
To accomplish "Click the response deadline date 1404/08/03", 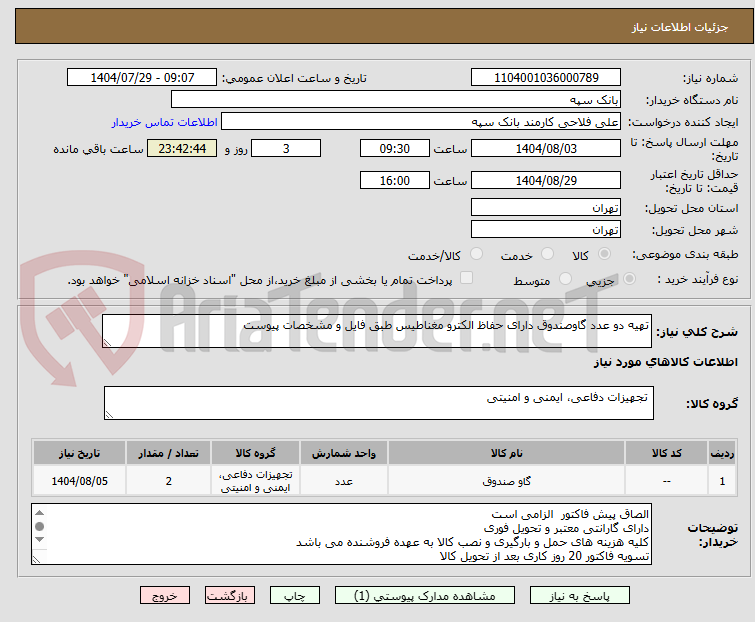I will point(546,148).
